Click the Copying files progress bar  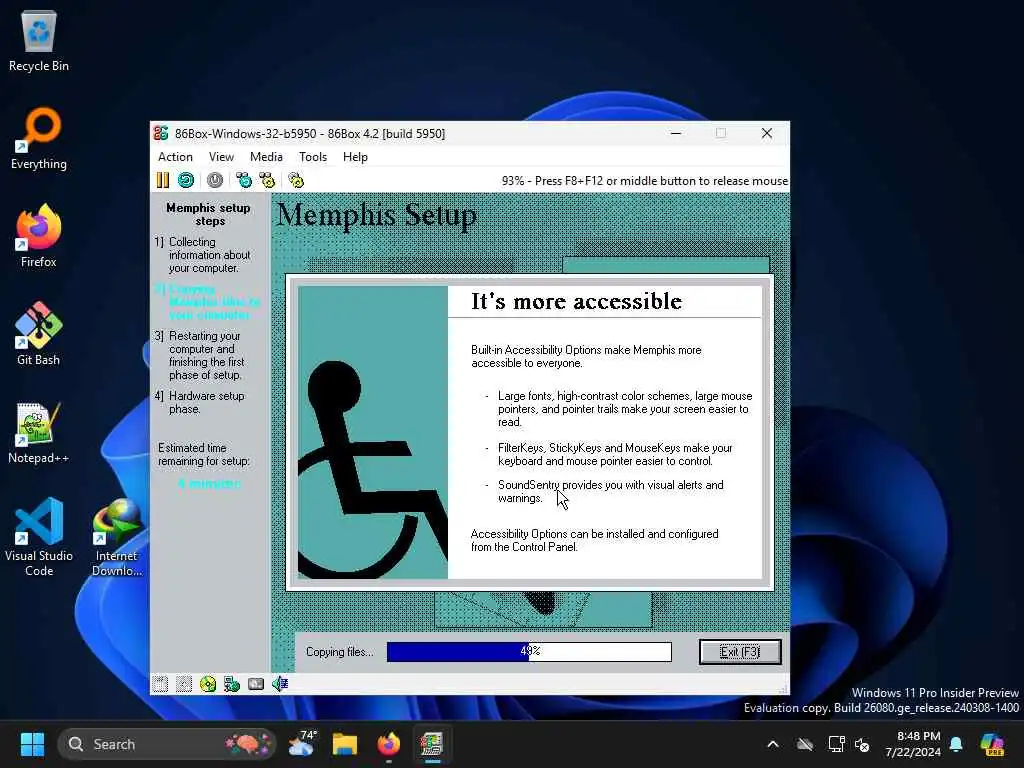click(529, 652)
